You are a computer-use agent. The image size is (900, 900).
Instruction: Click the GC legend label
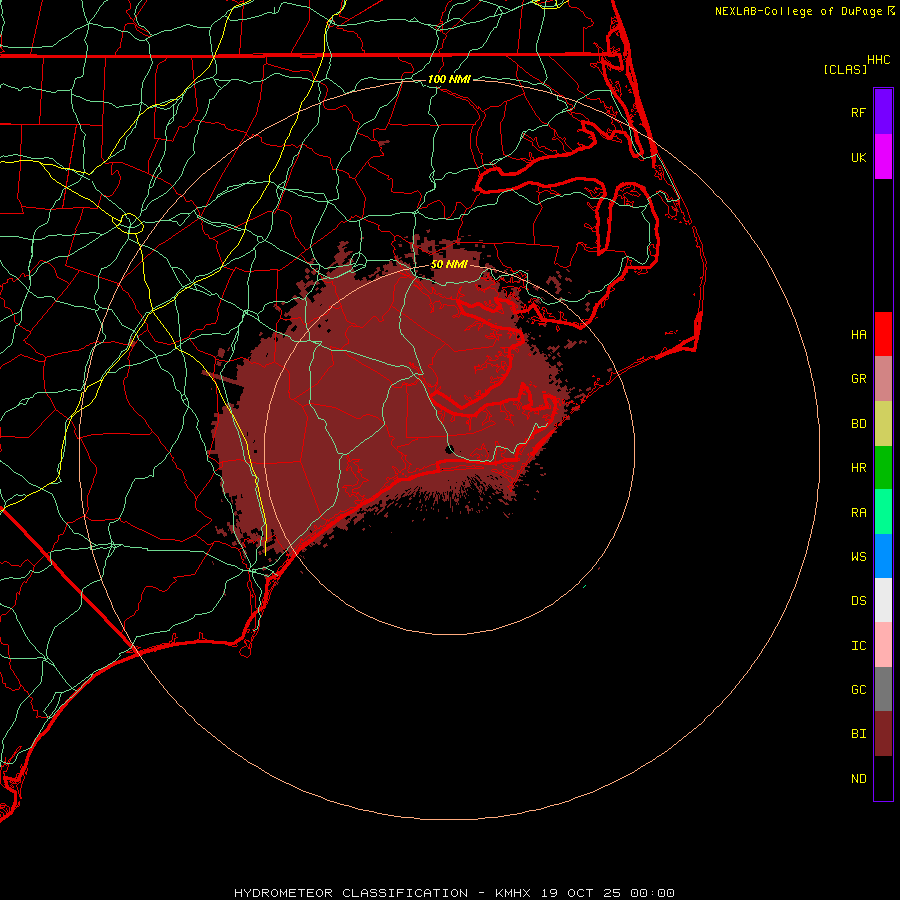[858, 690]
